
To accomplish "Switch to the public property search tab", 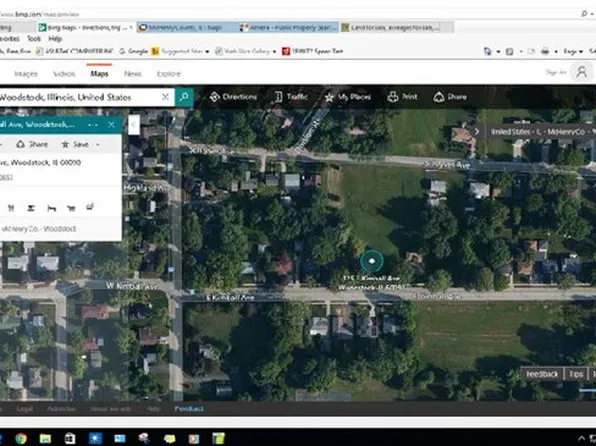I will coord(288,27).
